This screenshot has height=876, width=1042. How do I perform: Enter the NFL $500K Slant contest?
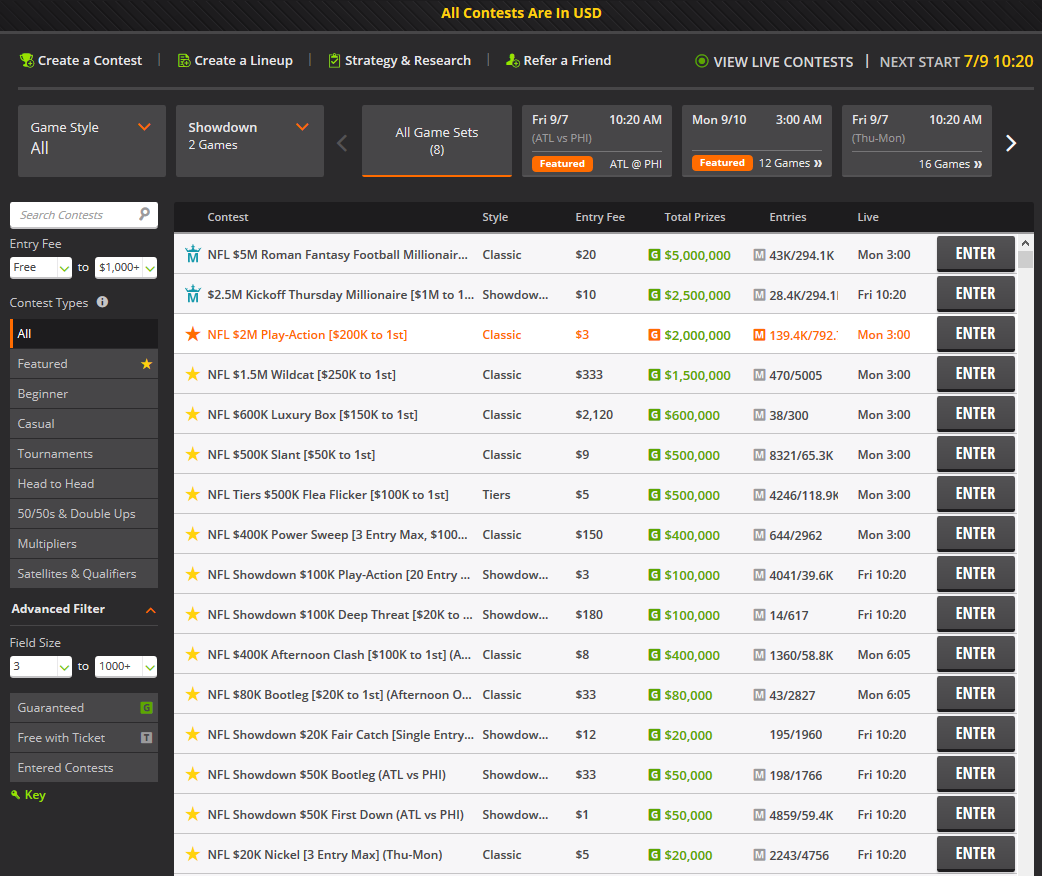(x=975, y=454)
